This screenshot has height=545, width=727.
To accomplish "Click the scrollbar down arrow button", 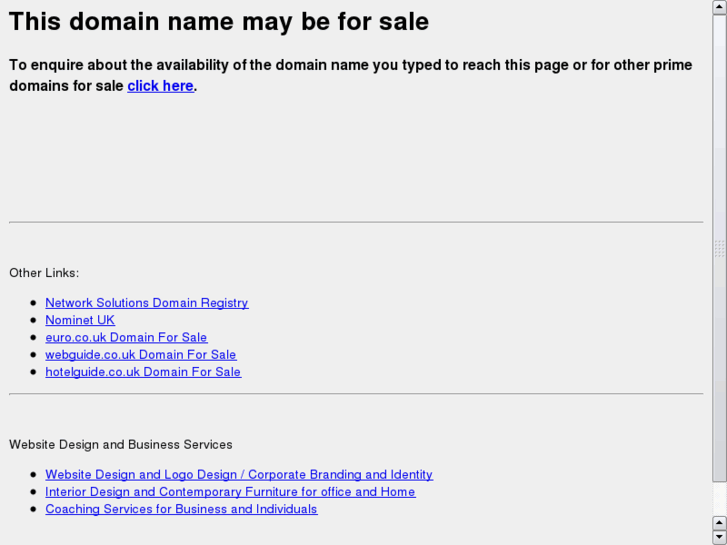I will tap(719, 538).
